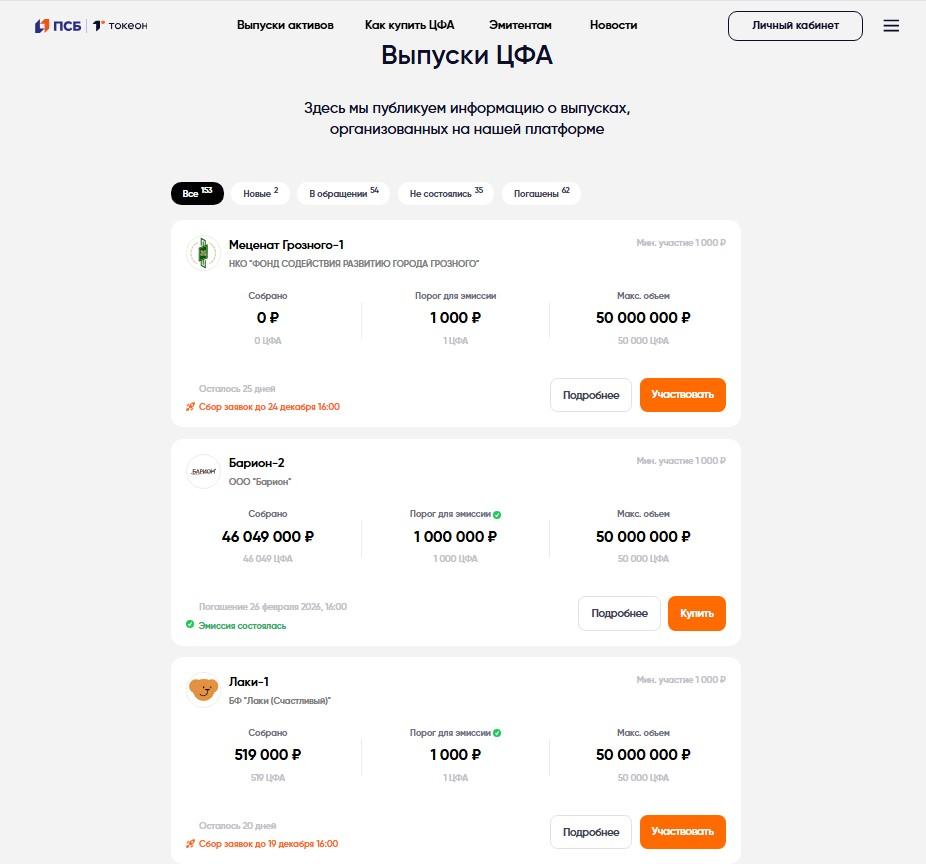Select the Все filter tab
This screenshot has height=864, width=926.
(x=197, y=193)
